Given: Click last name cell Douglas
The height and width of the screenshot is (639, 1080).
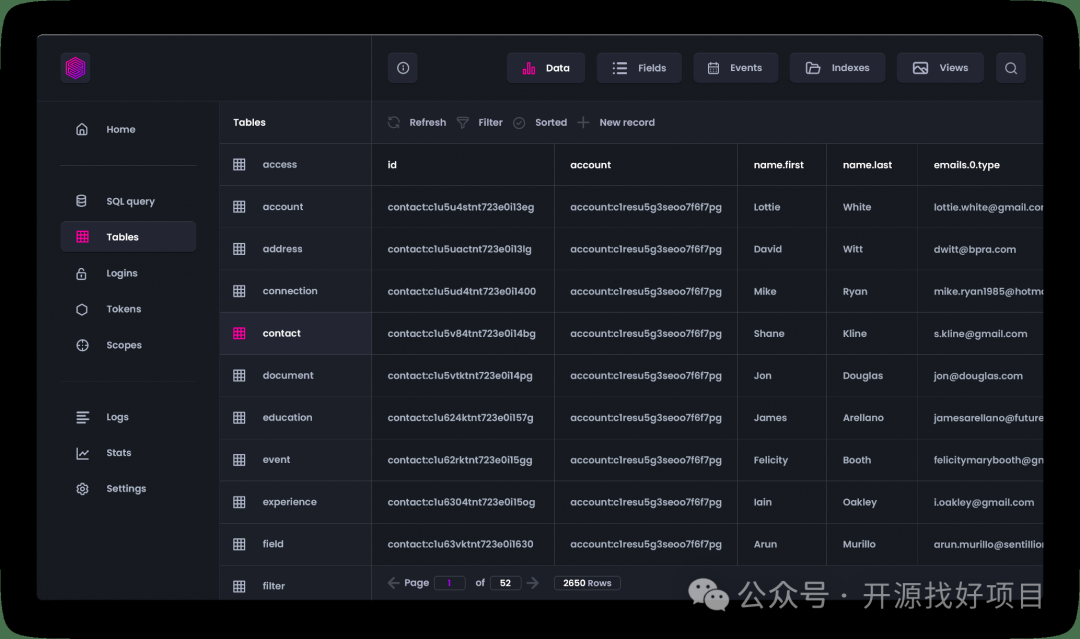Looking at the screenshot, I should (862, 375).
